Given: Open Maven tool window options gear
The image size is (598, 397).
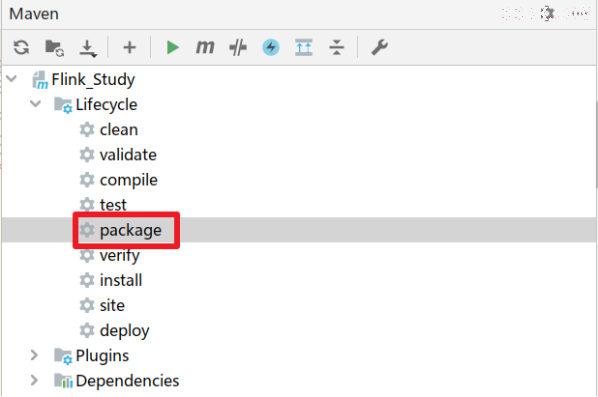Looking at the screenshot, I should 547,13.
